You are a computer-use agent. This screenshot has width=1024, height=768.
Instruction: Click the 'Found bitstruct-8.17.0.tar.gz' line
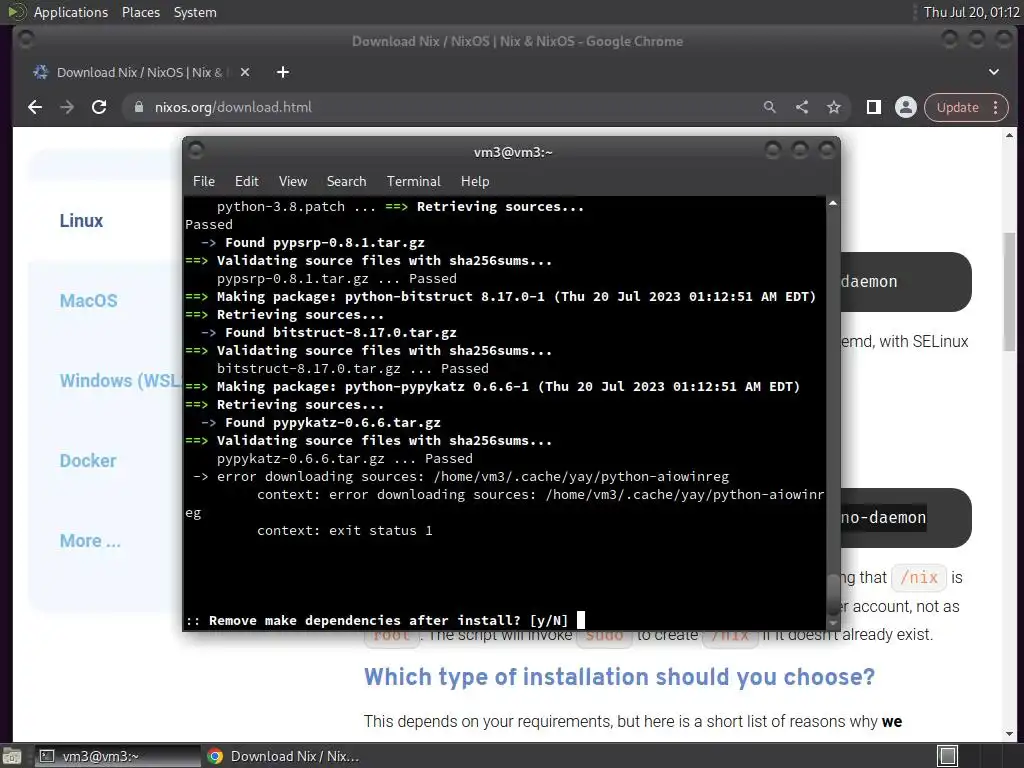tap(328, 332)
